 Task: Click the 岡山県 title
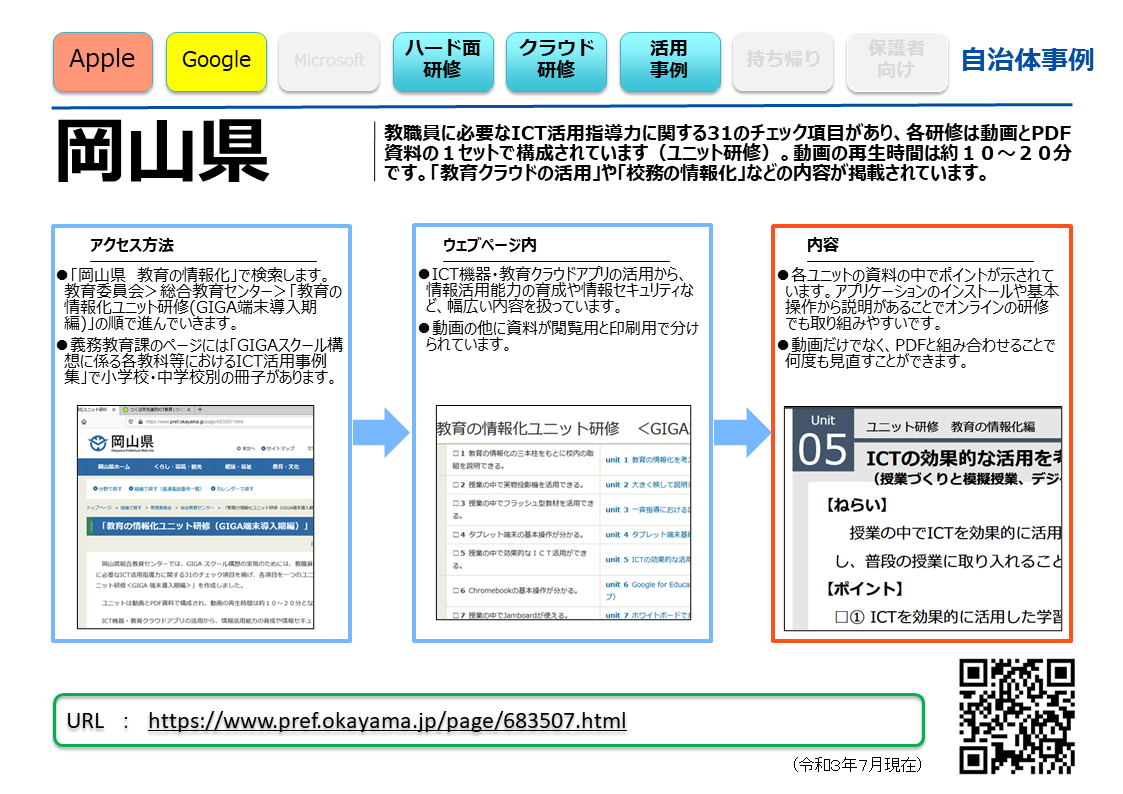[x=162, y=152]
